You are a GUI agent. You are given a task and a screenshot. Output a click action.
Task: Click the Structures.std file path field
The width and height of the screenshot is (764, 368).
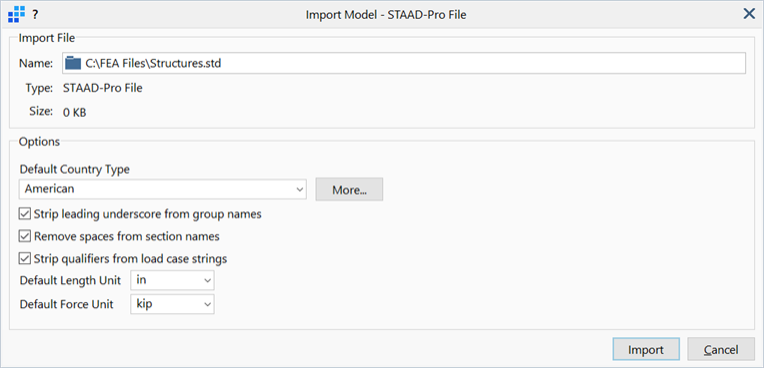tap(403, 63)
